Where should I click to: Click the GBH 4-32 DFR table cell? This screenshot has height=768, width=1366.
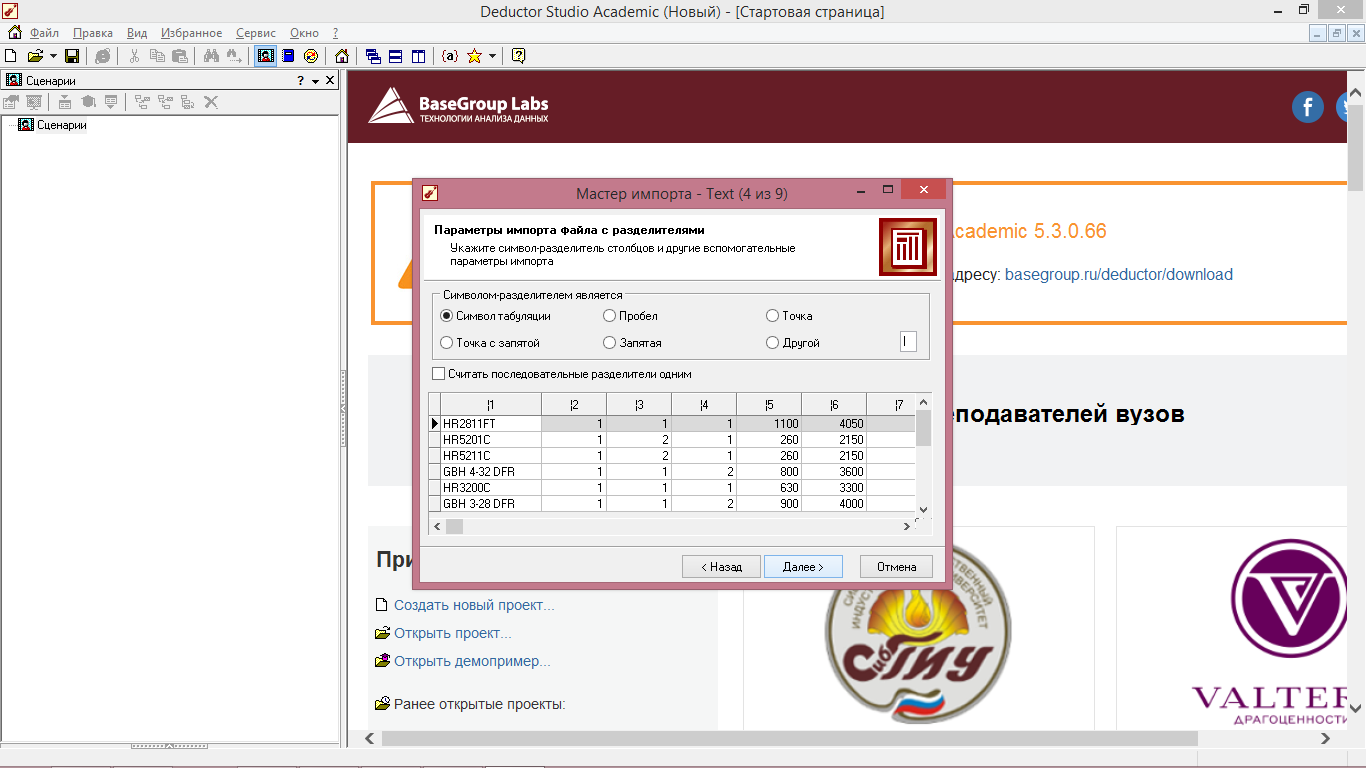tap(491, 472)
